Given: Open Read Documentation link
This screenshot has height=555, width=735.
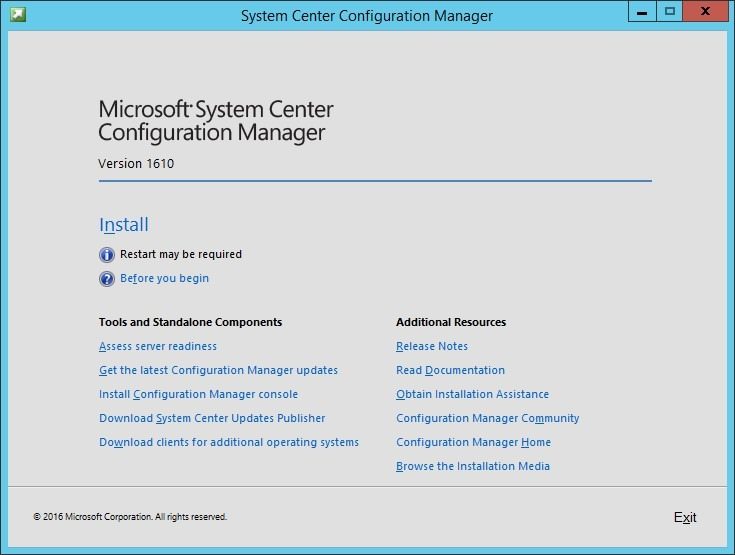Looking at the screenshot, I should coord(450,370).
